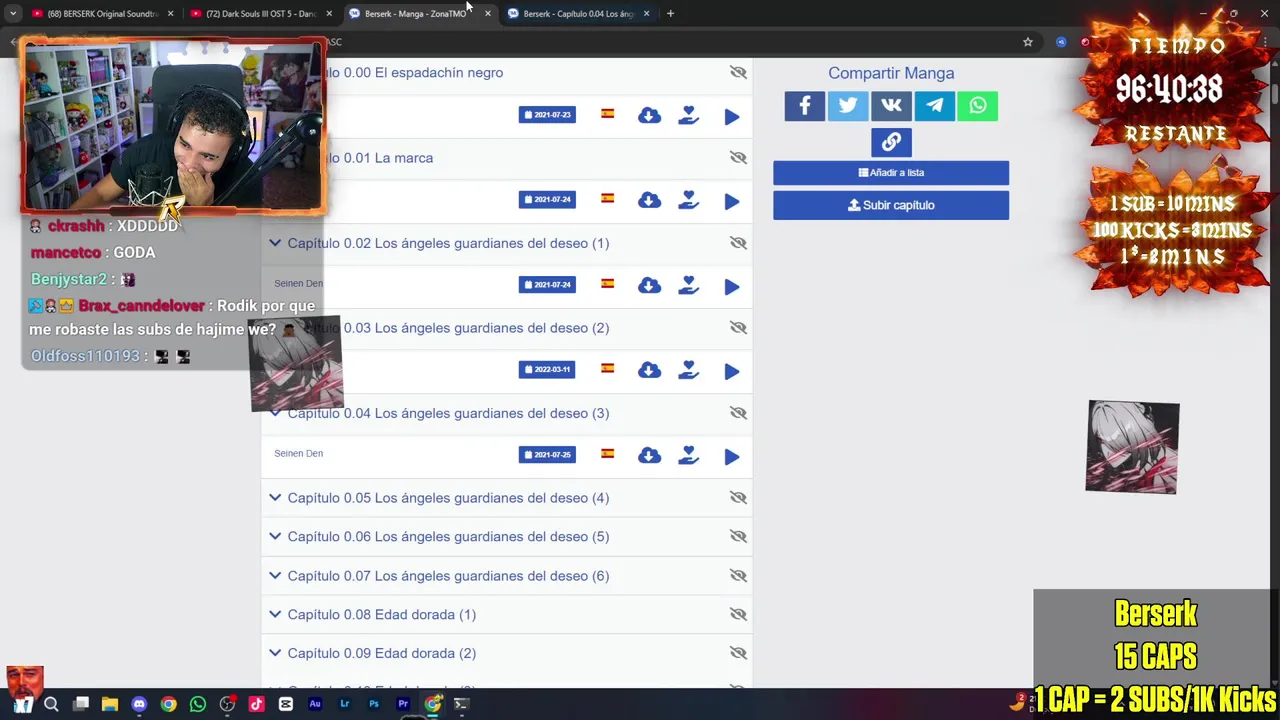The height and width of the screenshot is (720, 1280).
Task: Download chapter 0.04 upload dated 2021-07-25
Action: tap(649, 456)
